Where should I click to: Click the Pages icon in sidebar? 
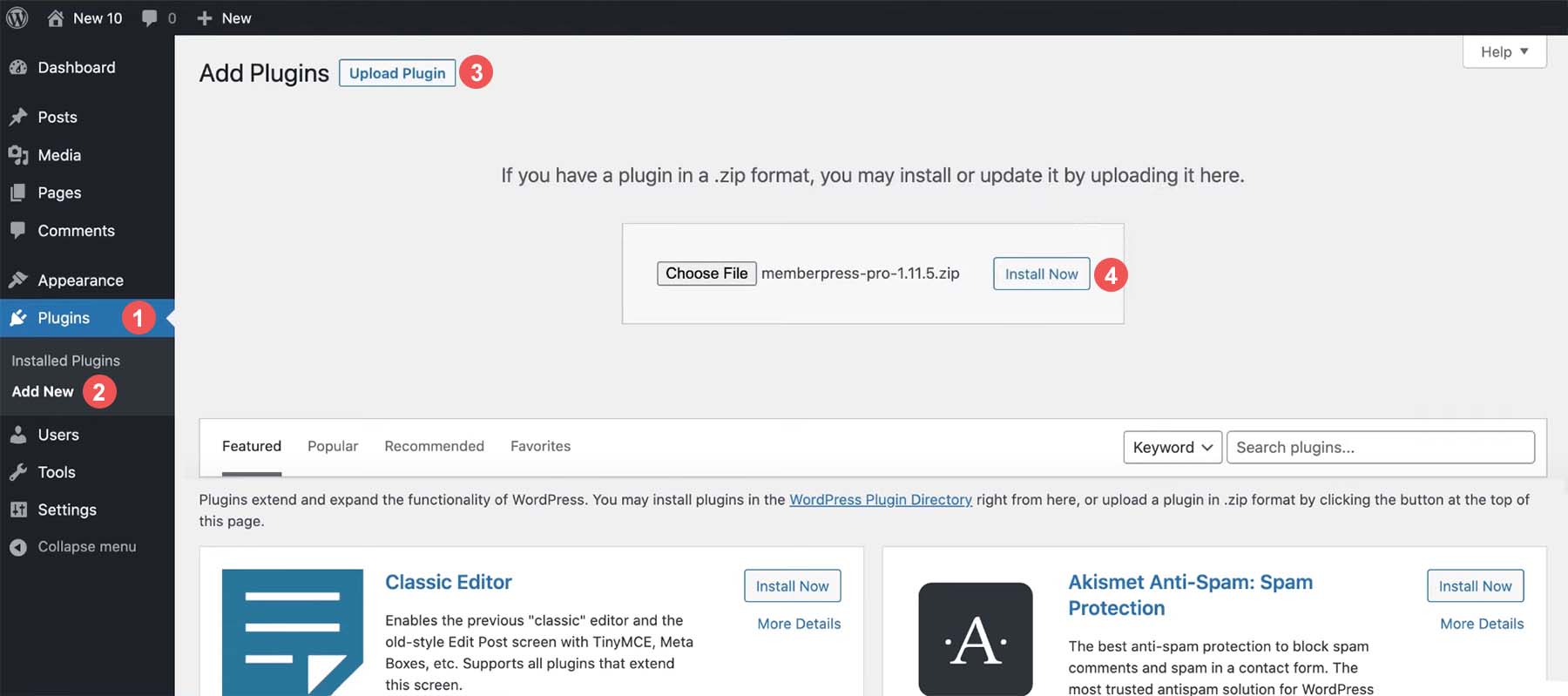[18, 193]
